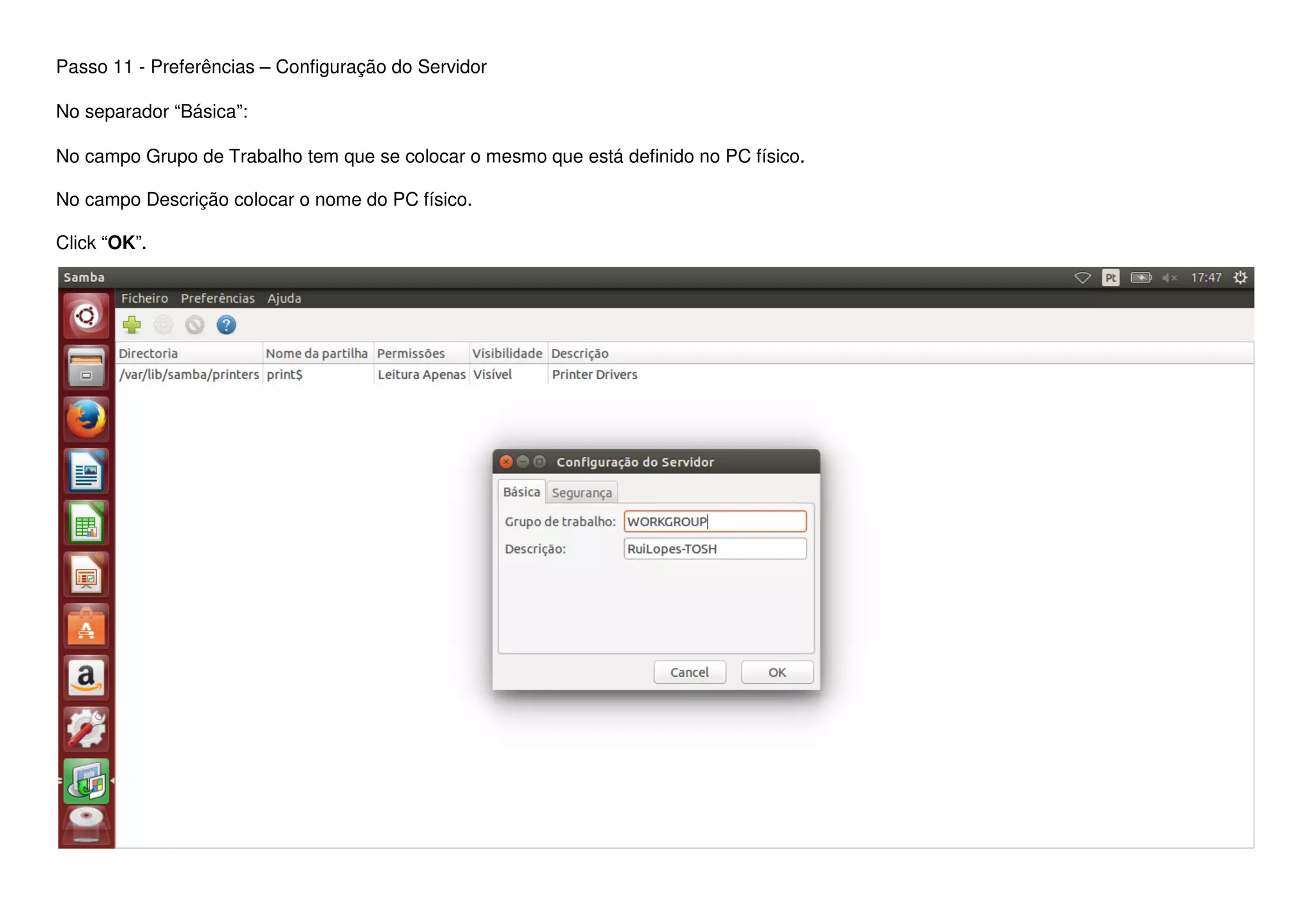Select the Básica tab
Screen dimensions: 1308x924
tap(521, 492)
